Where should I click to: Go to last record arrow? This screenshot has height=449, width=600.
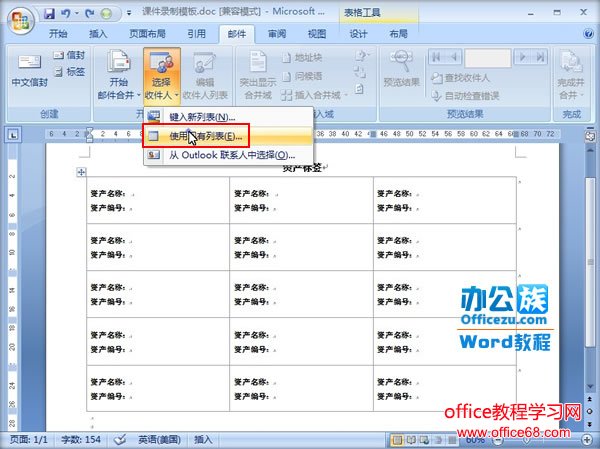[x=540, y=57]
